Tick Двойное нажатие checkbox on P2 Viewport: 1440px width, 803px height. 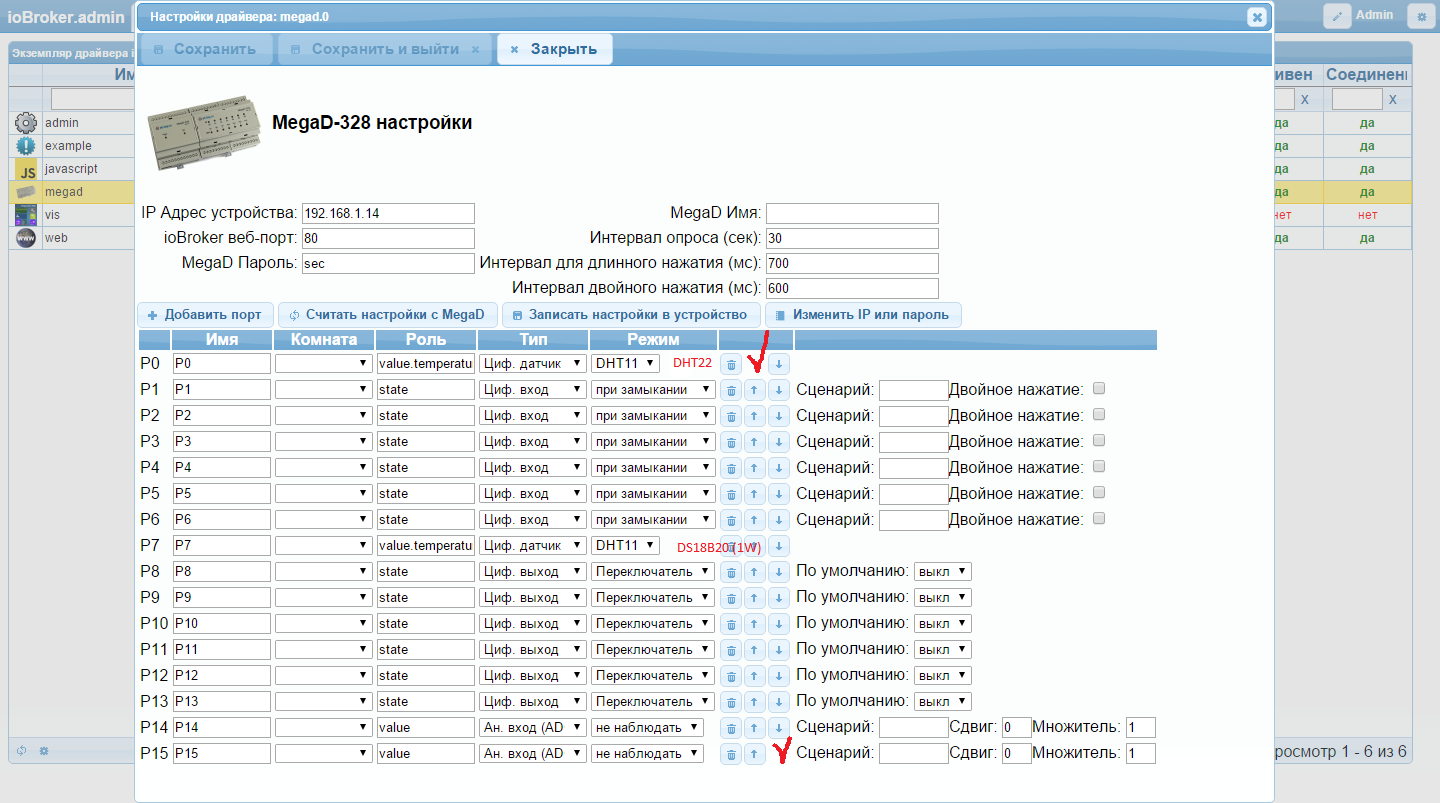click(1100, 414)
